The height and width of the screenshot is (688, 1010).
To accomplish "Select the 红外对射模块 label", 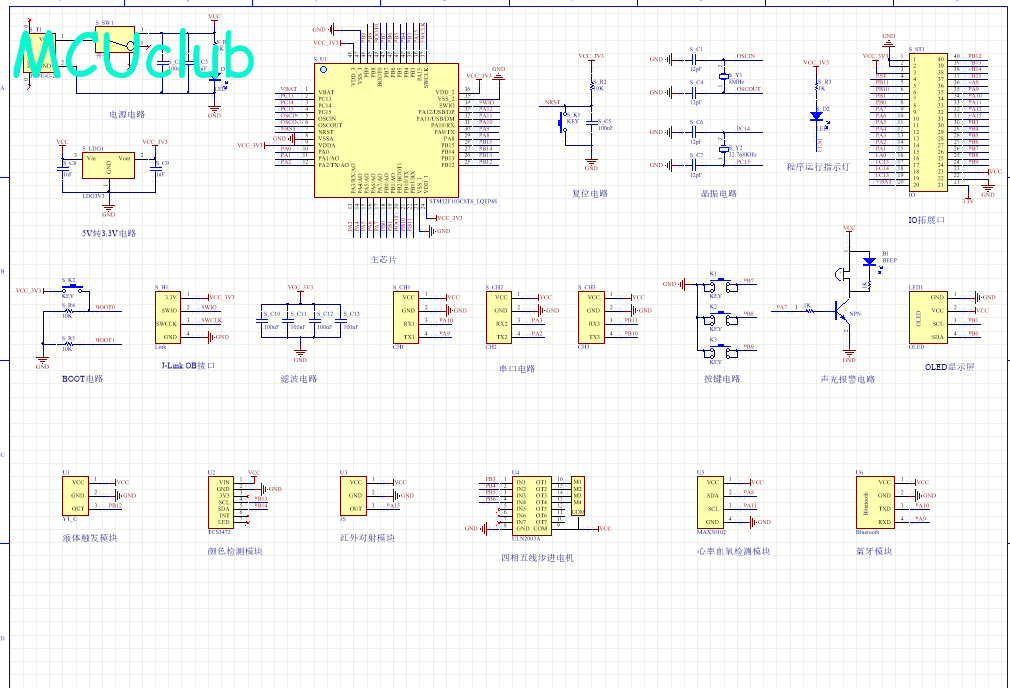I will coord(367,538).
